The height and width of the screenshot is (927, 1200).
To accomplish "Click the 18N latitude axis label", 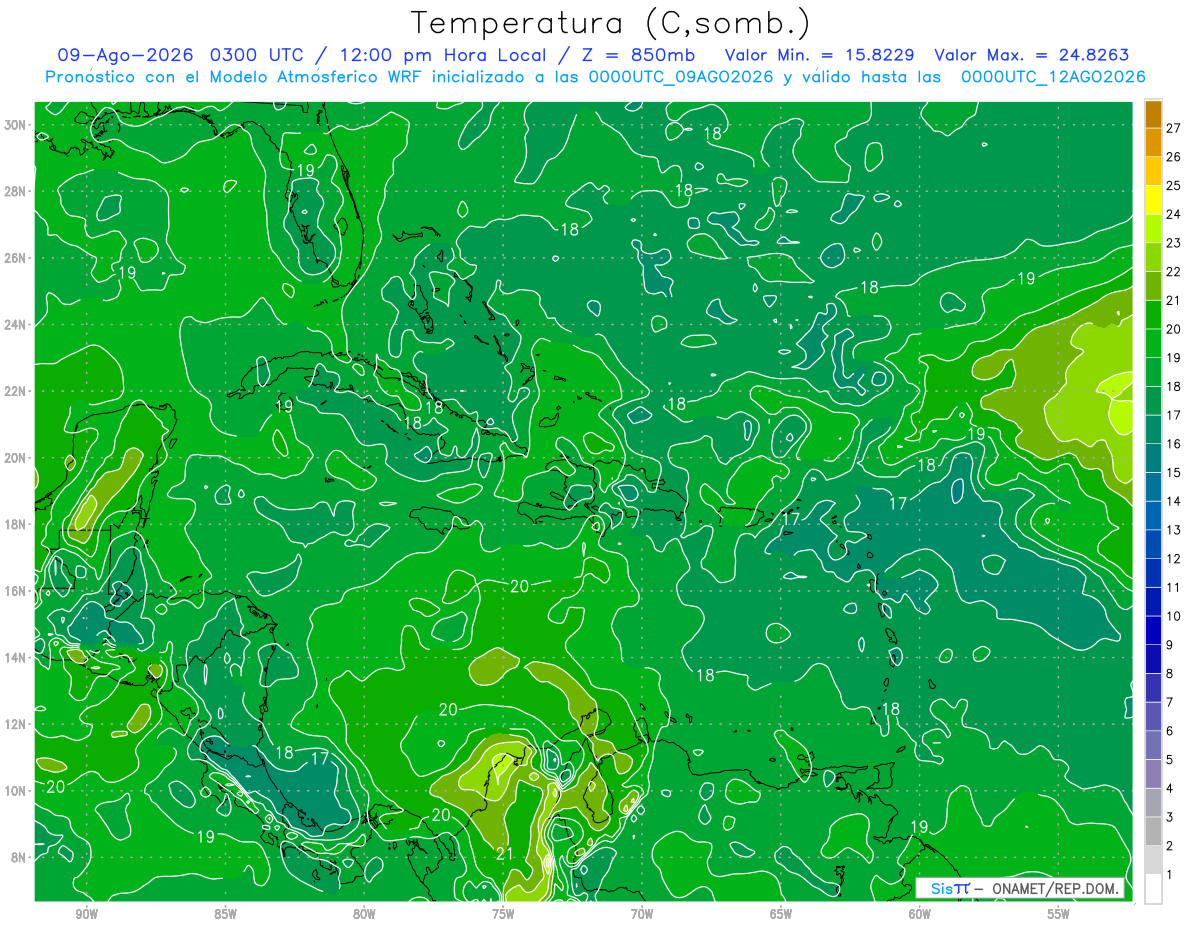I will [14, 524].
